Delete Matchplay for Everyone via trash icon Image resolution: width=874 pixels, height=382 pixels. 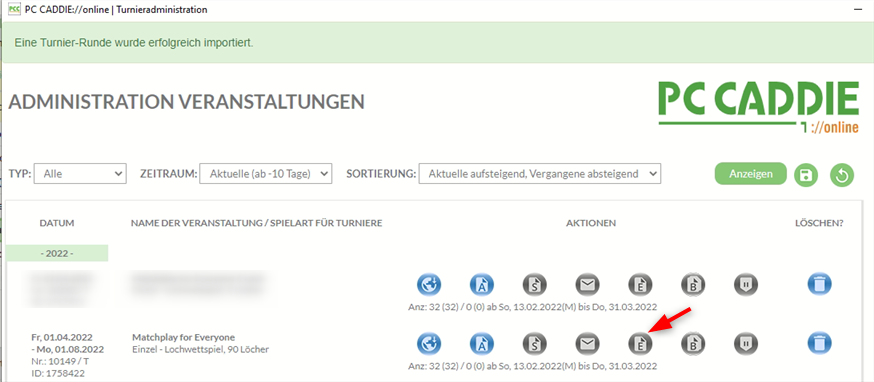819,343
